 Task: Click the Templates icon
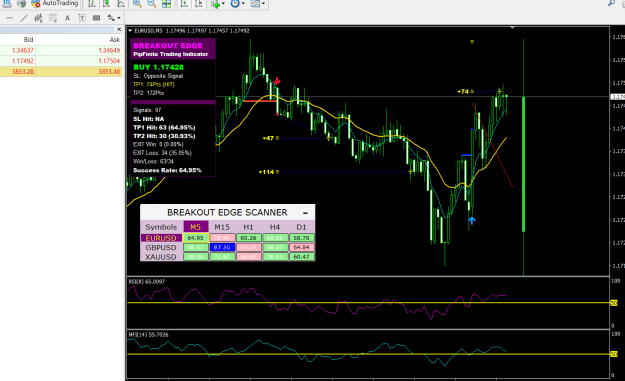[255, 4]
